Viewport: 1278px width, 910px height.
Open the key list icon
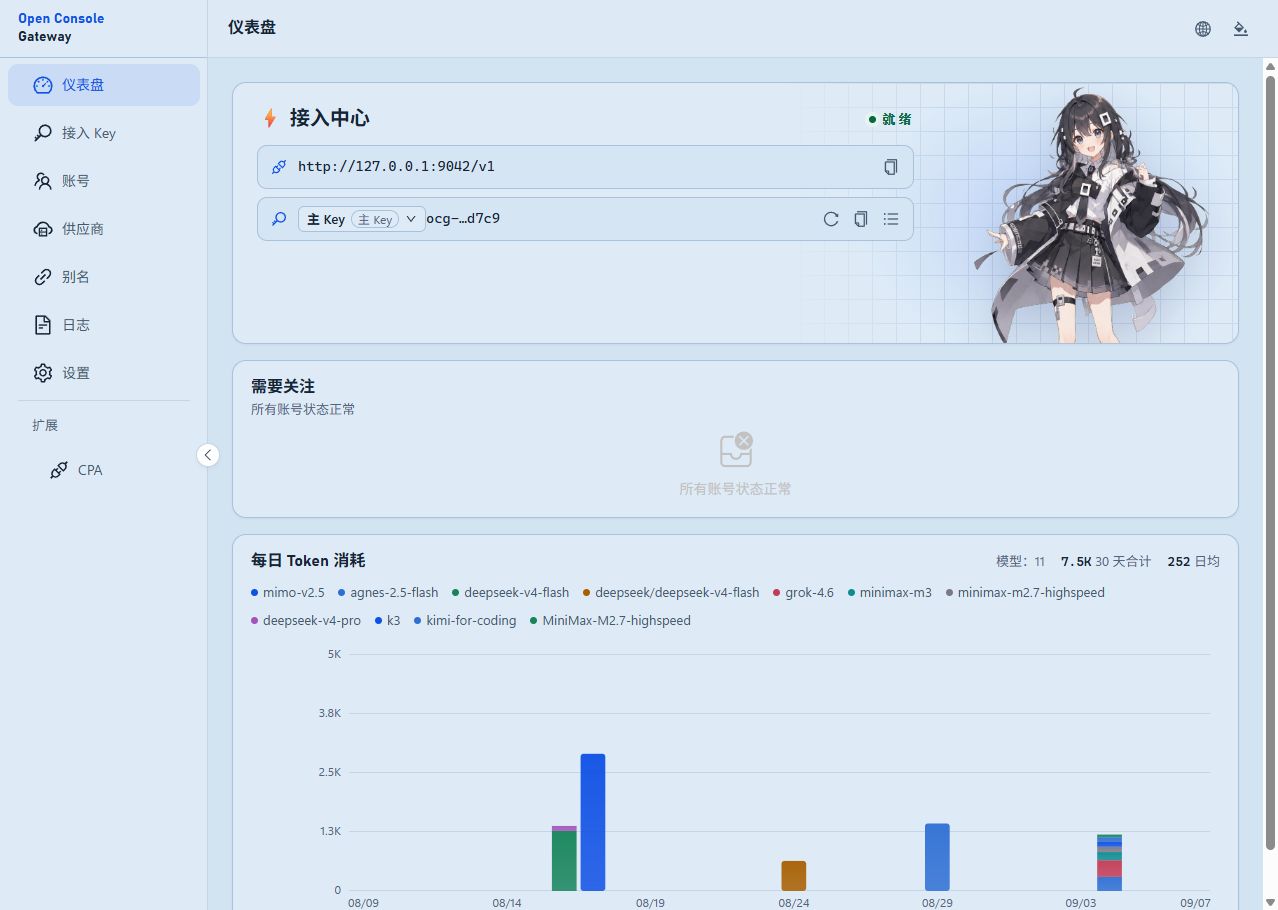coord(891,219)
